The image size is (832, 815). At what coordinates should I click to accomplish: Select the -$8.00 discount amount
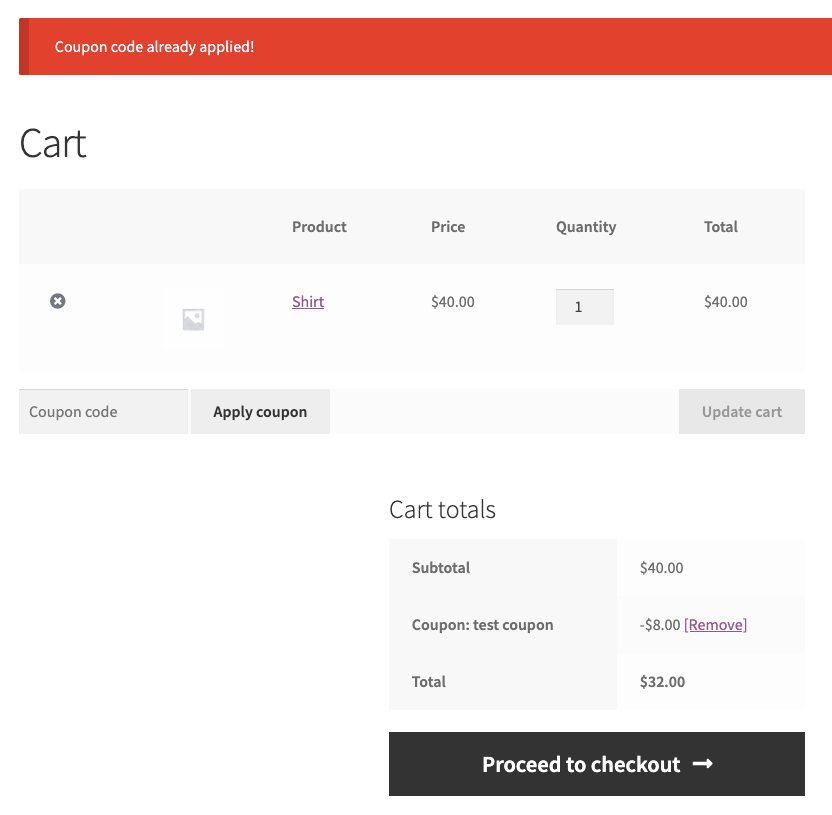point(660,625)
